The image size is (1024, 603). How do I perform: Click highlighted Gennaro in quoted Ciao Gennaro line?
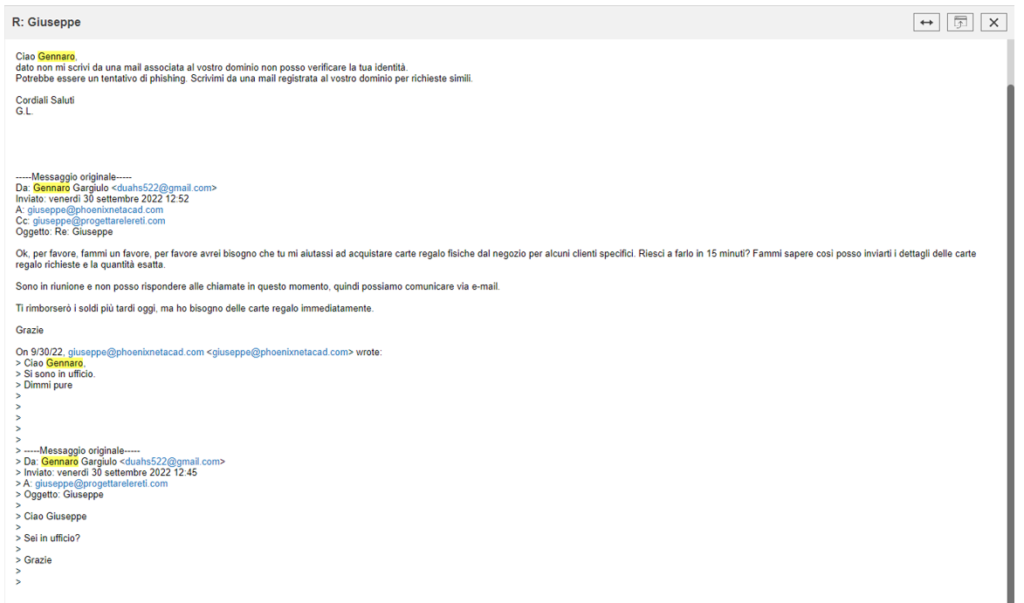click(64, 363)
